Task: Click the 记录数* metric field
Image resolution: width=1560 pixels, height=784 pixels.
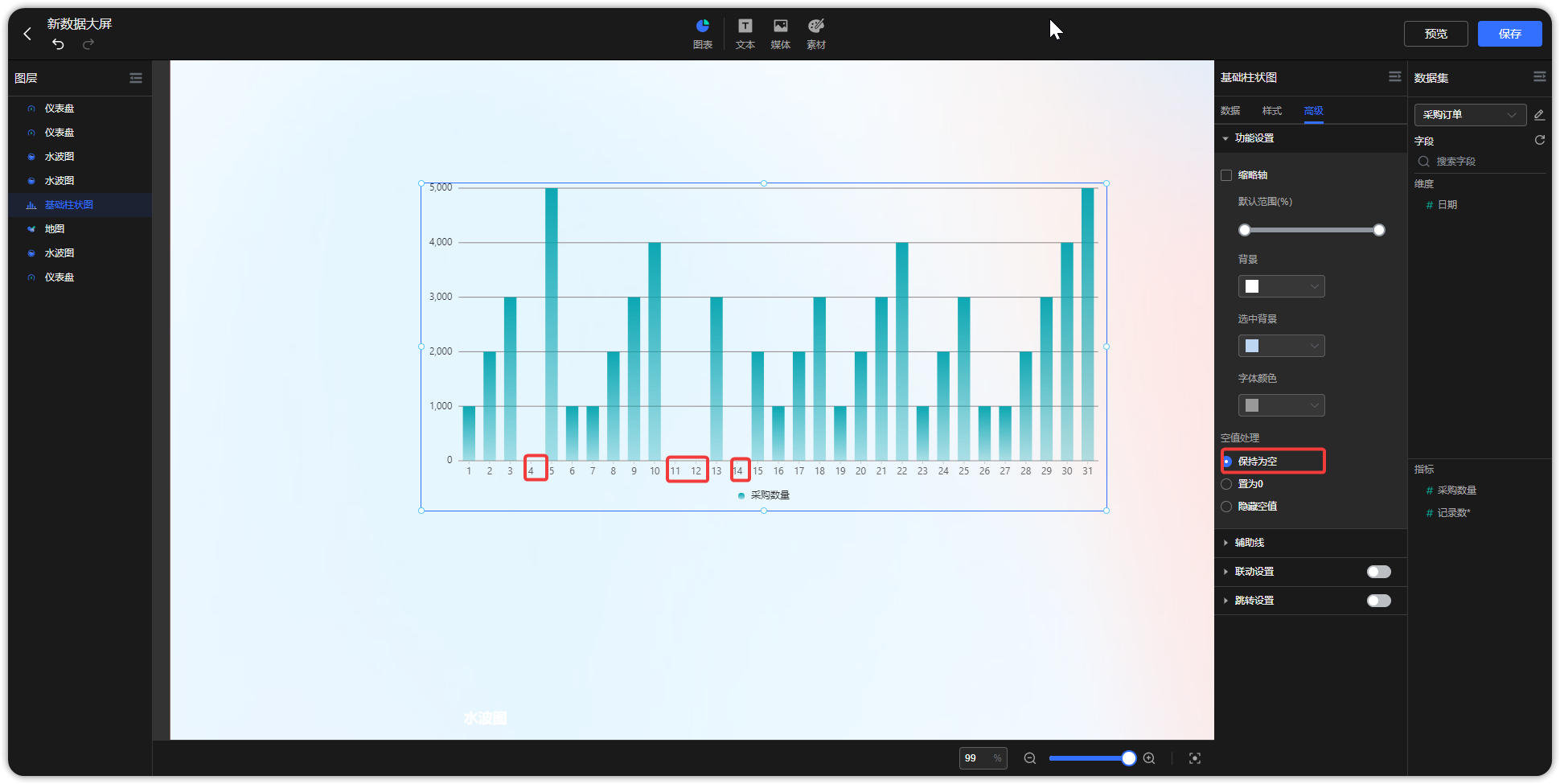Action: click(x=1453, y=513)
